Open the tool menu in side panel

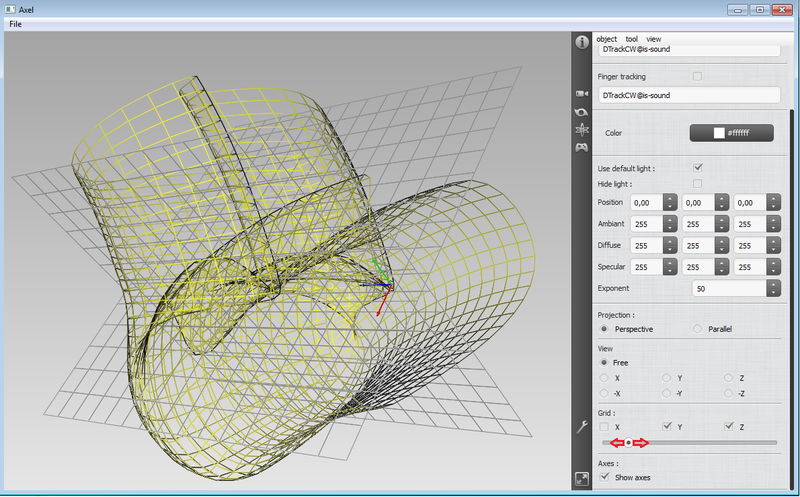[x=632, y=39]
